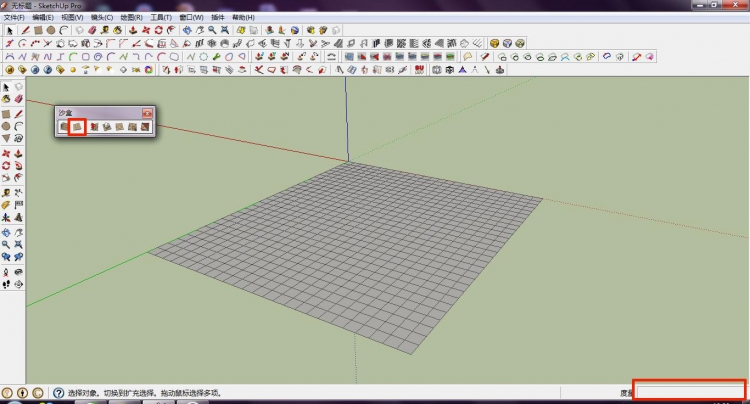
Task: Choose Freehand tool in vertical tool palette
Action: 19,138
